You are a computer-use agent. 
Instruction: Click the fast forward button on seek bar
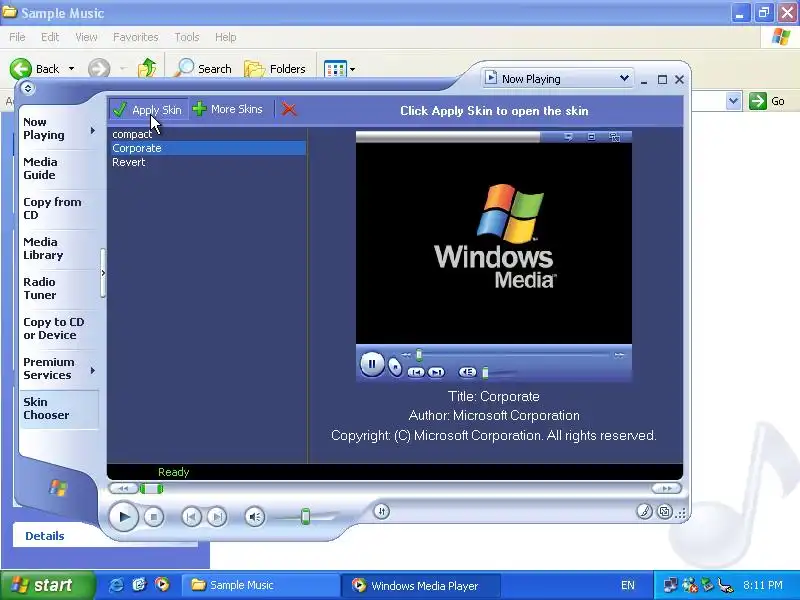coord(666,489)
